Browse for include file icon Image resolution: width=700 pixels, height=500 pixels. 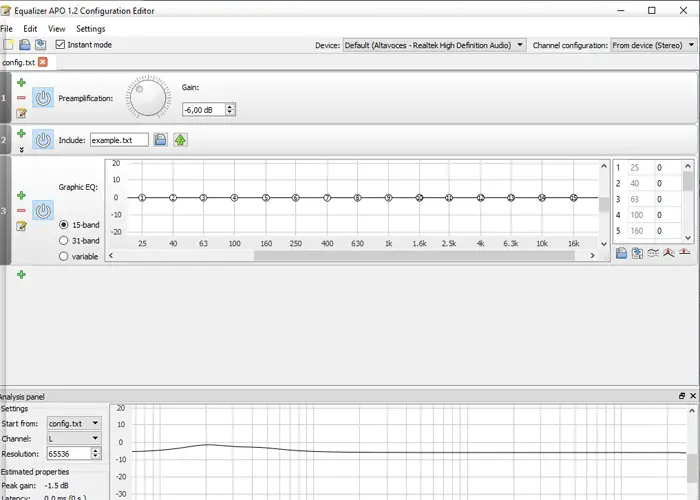(x=160, y=140)
